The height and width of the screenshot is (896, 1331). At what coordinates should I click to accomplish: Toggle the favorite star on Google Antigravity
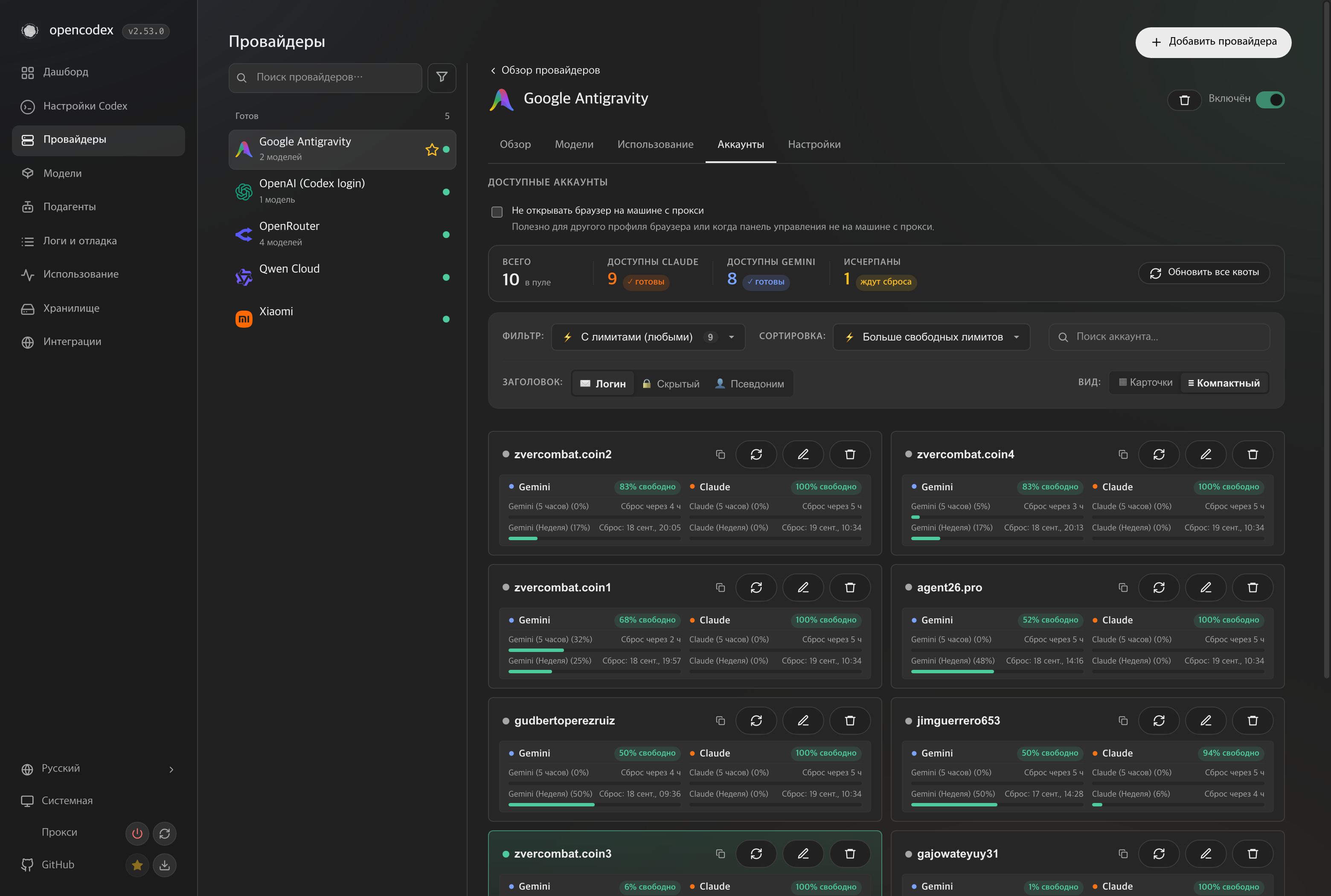(x=432, y=150)
